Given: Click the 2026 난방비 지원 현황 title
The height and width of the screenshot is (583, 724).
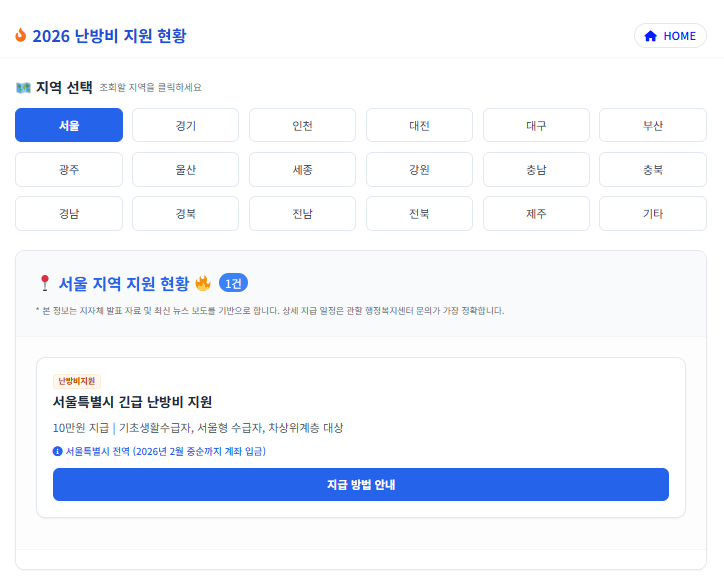Looking at the screenshot, I should 109,36.
